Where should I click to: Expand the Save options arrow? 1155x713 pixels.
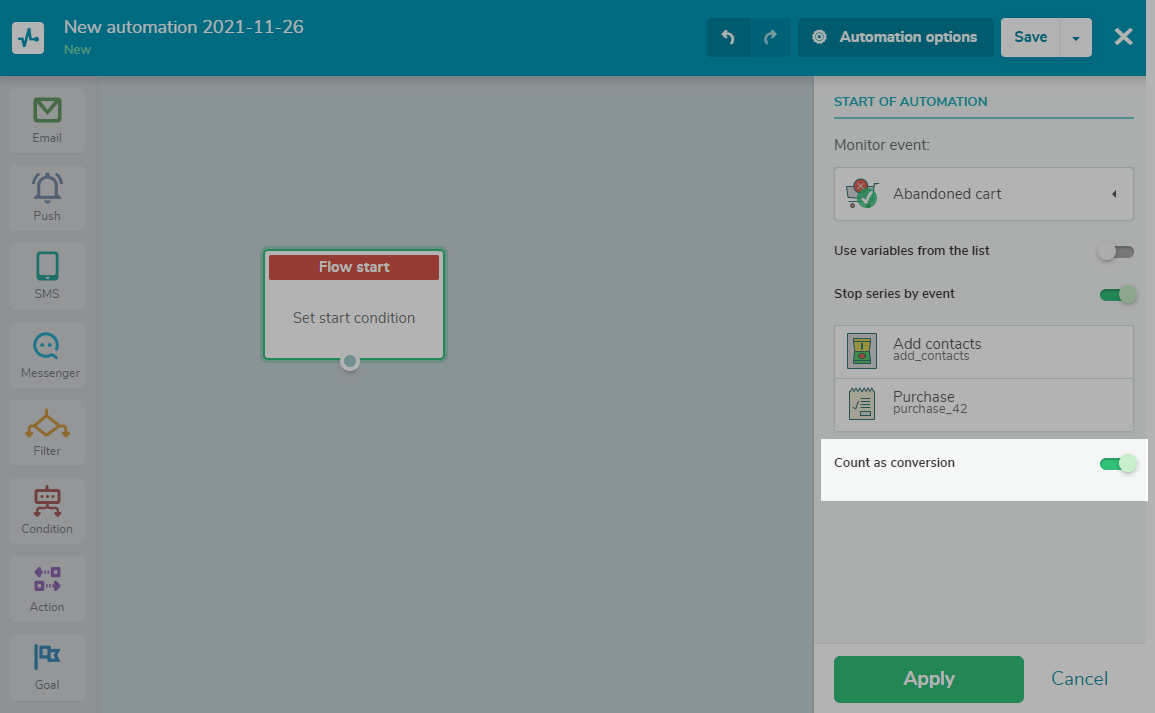(1076, 38)
